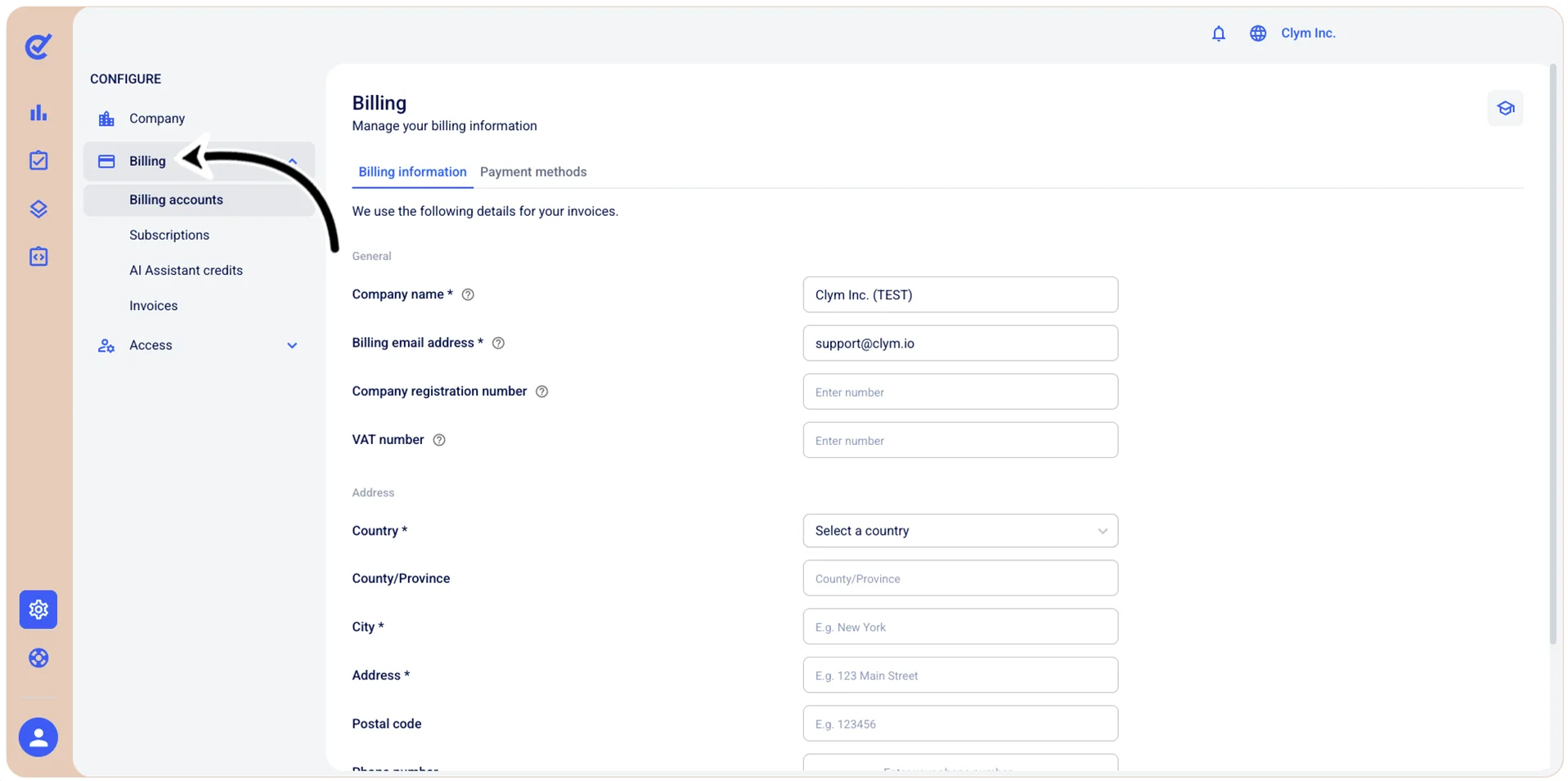Click the Billing credit card icon
1568x781 pixels.
106,161
